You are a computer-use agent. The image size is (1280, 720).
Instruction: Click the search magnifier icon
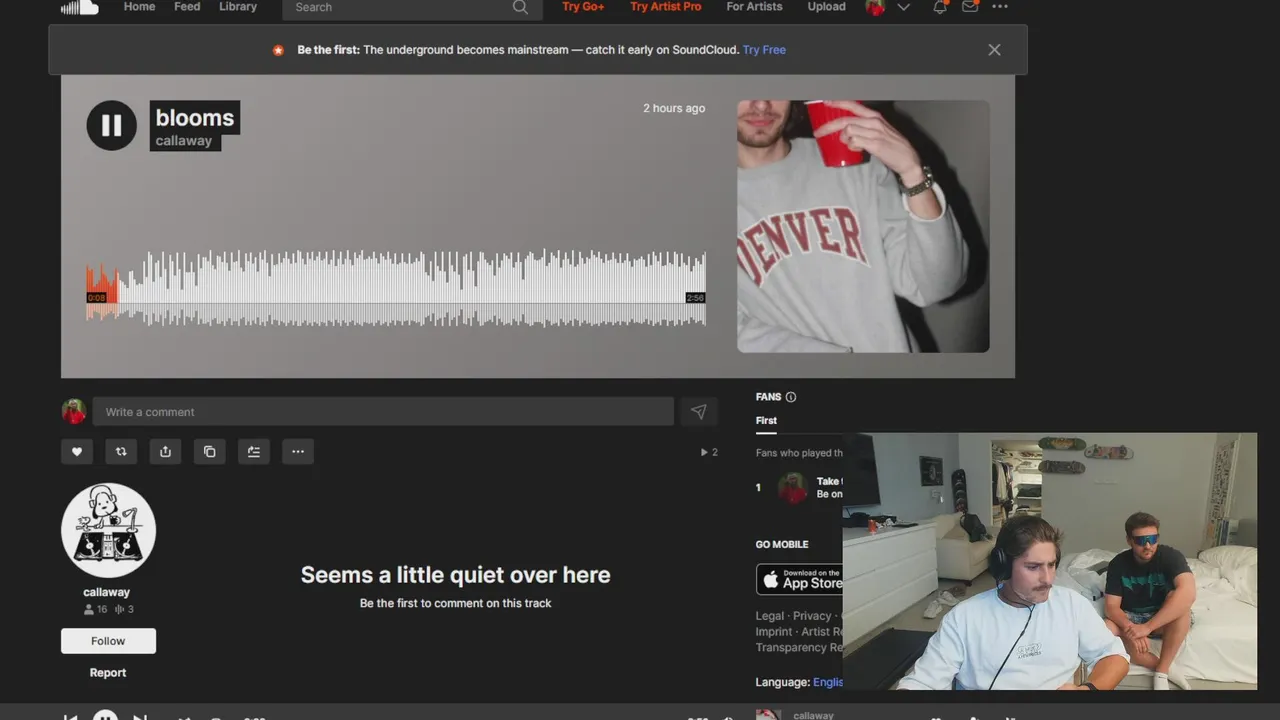520,7
